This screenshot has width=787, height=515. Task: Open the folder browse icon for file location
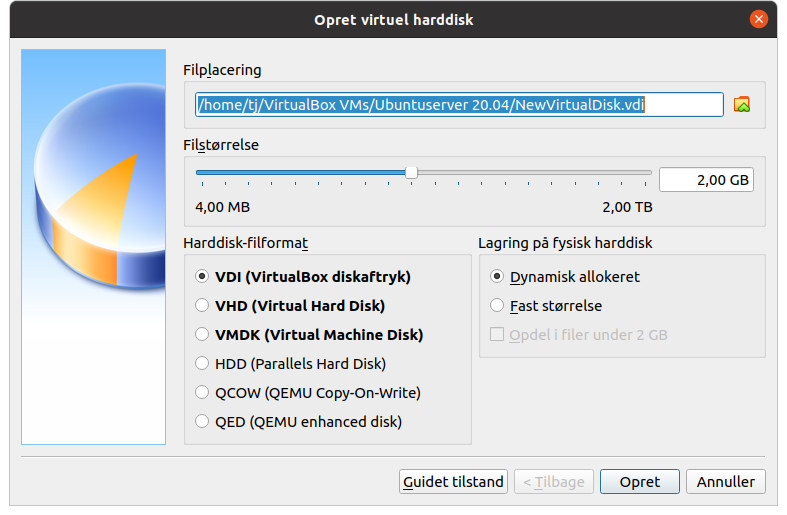(741, 104)
